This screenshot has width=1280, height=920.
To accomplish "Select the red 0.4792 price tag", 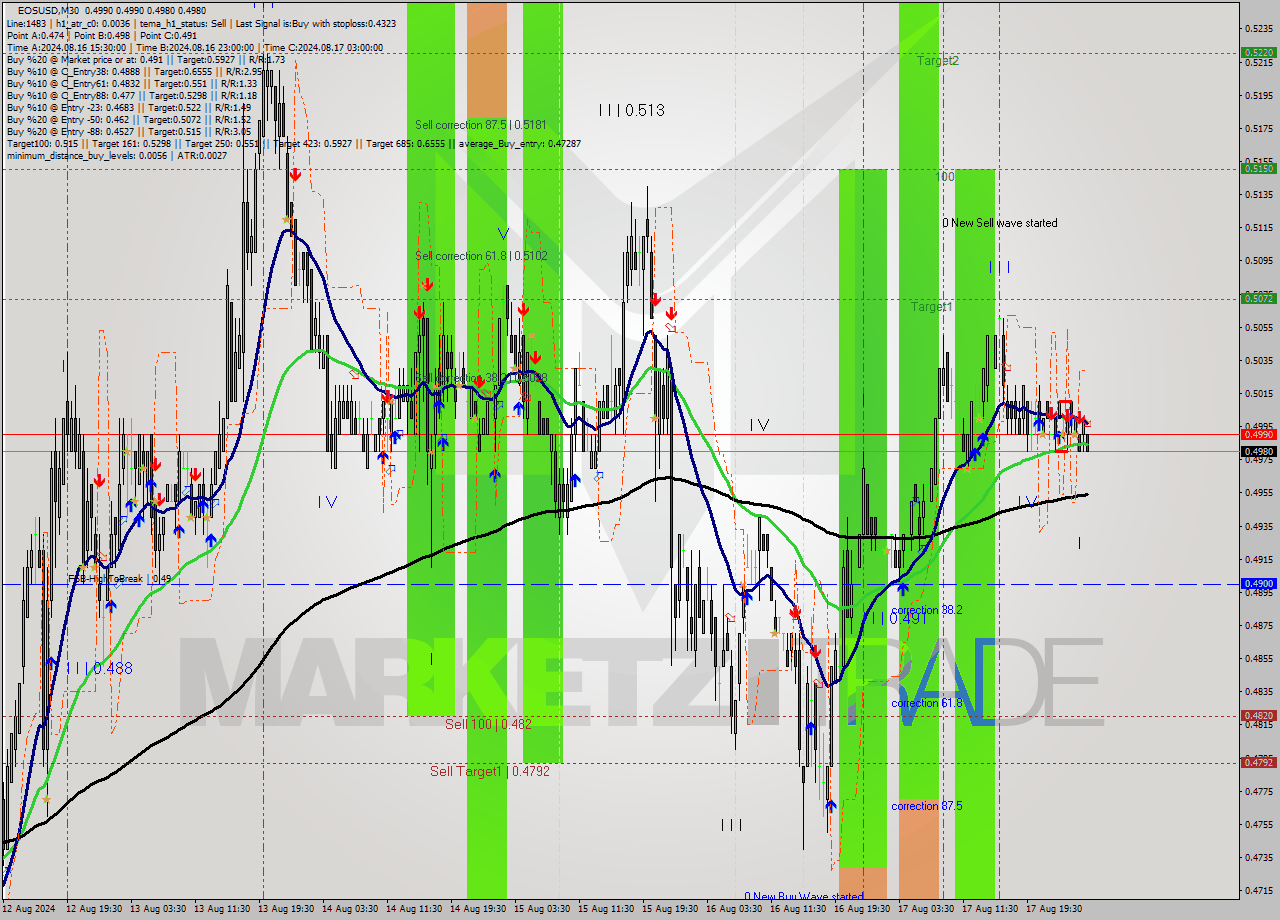I will coord(1257,762).
